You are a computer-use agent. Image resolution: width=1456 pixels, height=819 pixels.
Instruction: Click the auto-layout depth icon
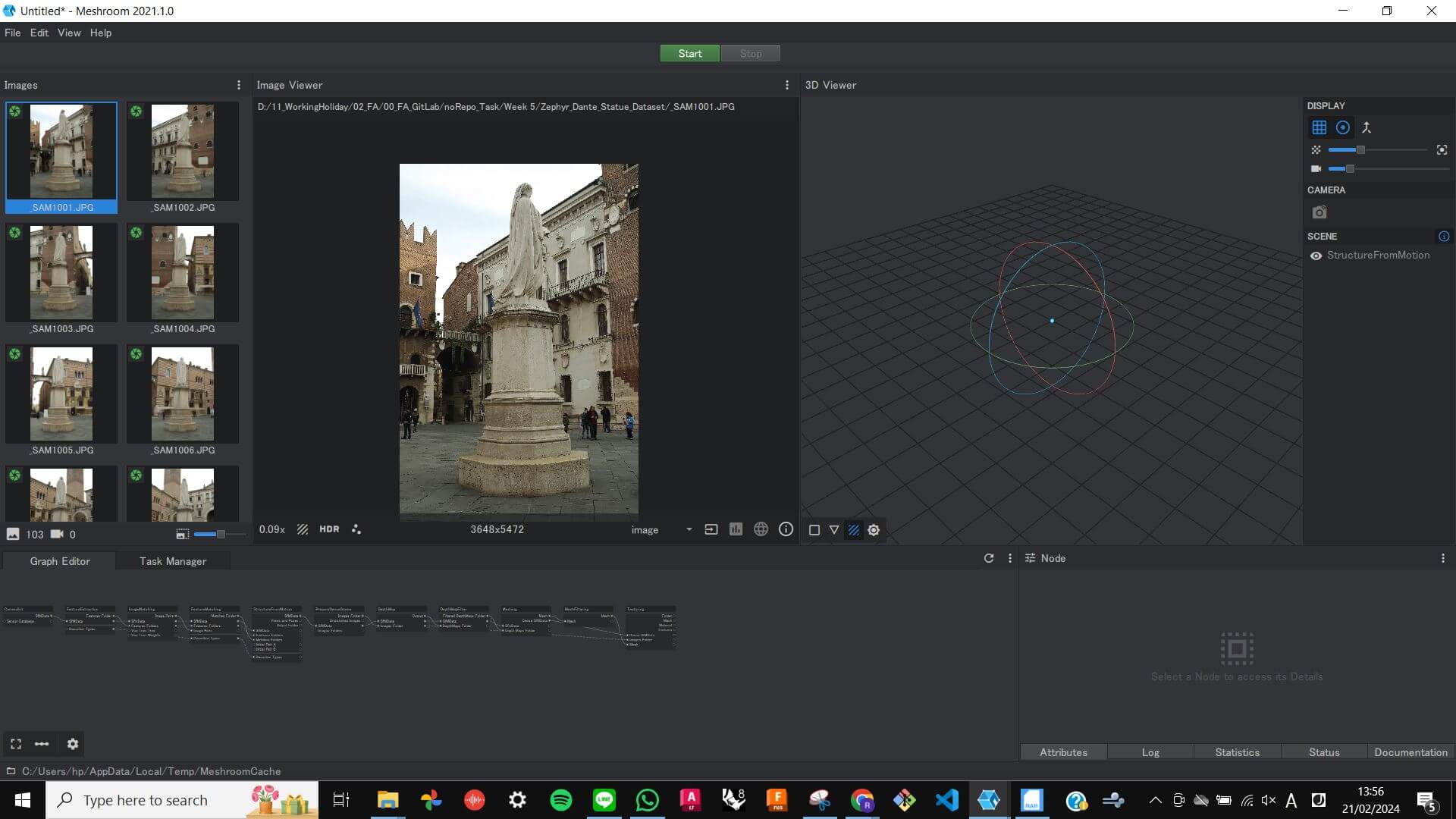pyautogui.click(x=42, y=744)
